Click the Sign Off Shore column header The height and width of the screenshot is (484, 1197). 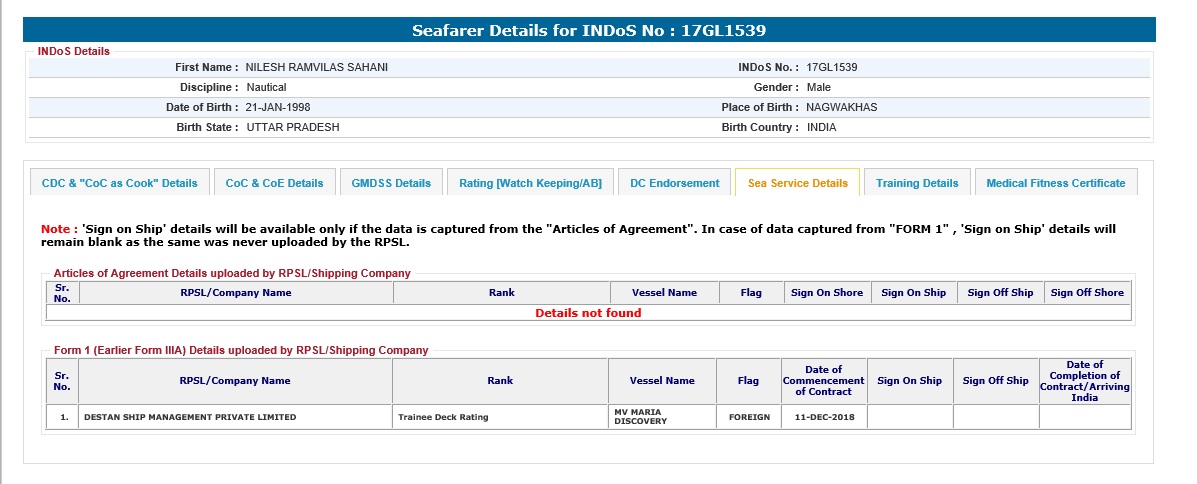[1087, 293]
